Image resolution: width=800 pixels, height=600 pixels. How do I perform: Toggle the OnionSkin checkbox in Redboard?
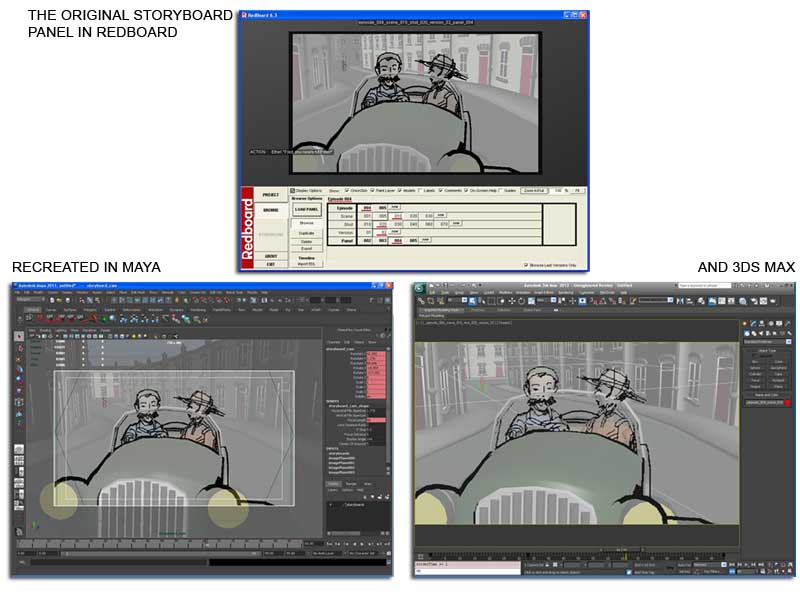[x=347, y=190]
